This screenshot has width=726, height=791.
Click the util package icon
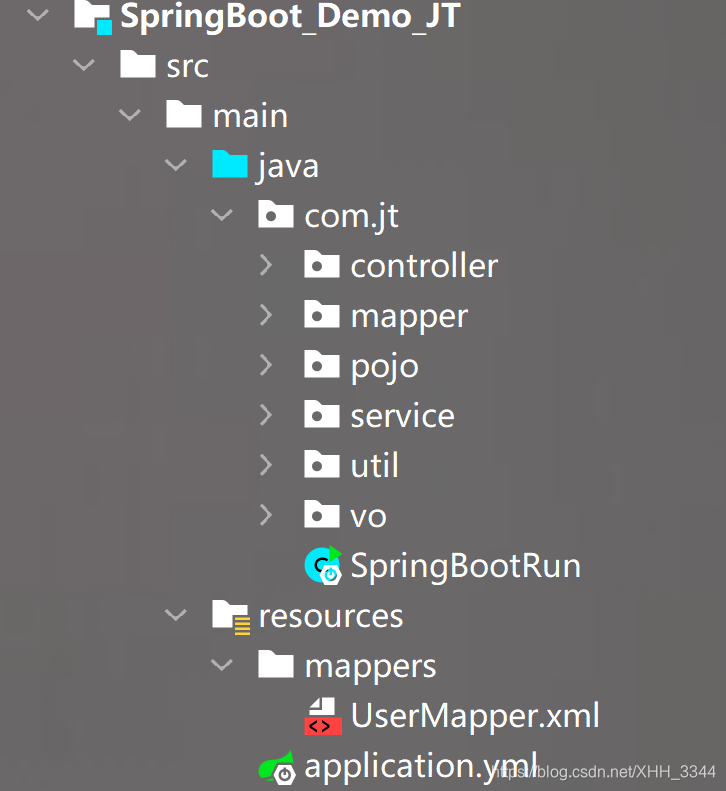[x=321, y=464]
